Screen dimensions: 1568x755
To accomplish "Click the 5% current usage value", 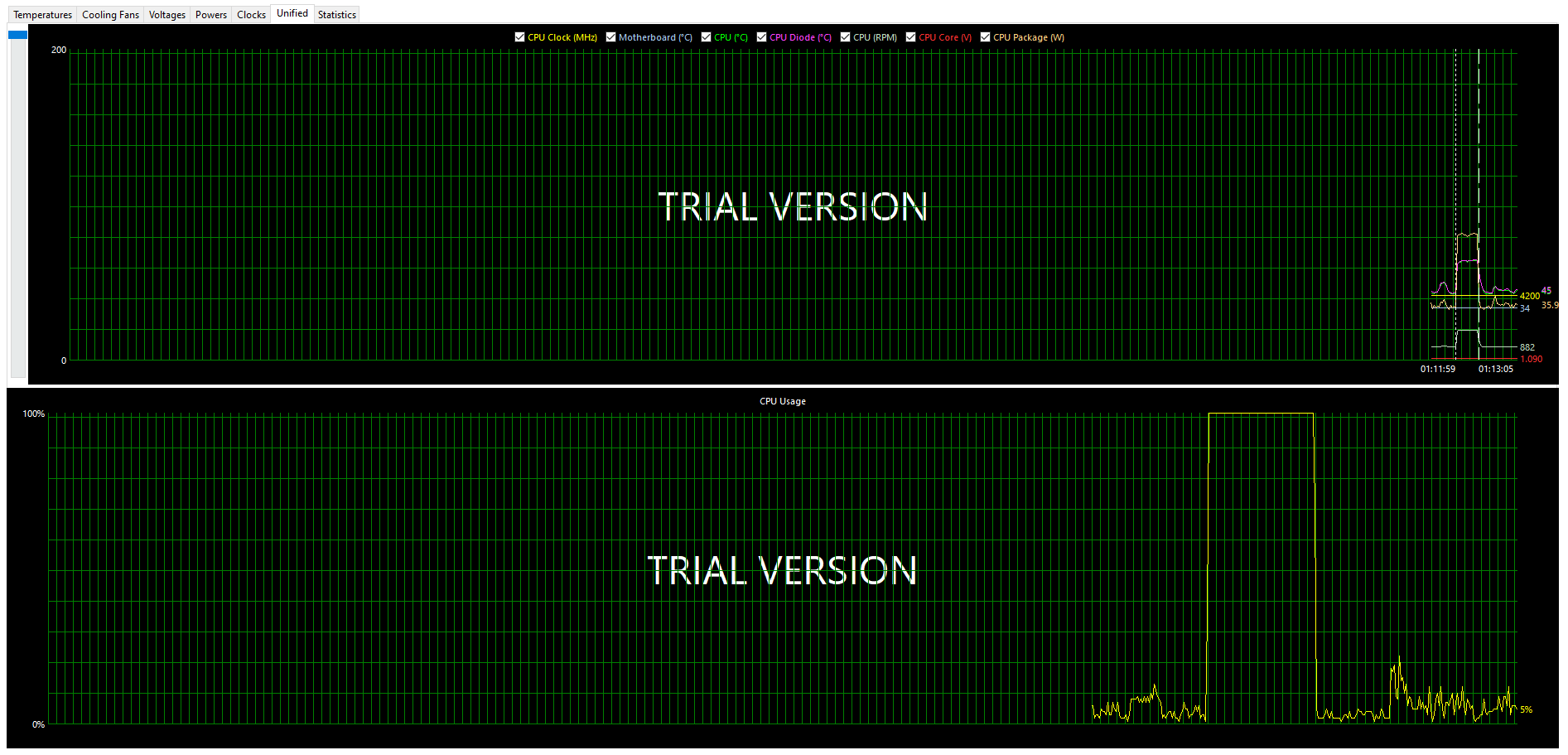I will click(x=1527, y=710).
